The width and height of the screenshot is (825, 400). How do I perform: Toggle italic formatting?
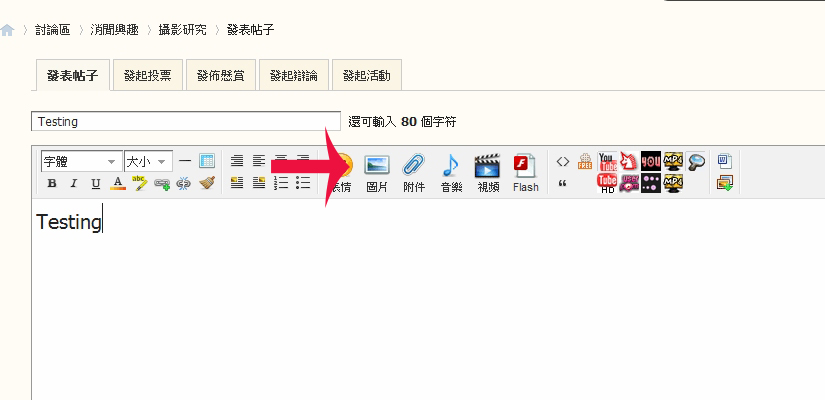(x=74, y=183)
